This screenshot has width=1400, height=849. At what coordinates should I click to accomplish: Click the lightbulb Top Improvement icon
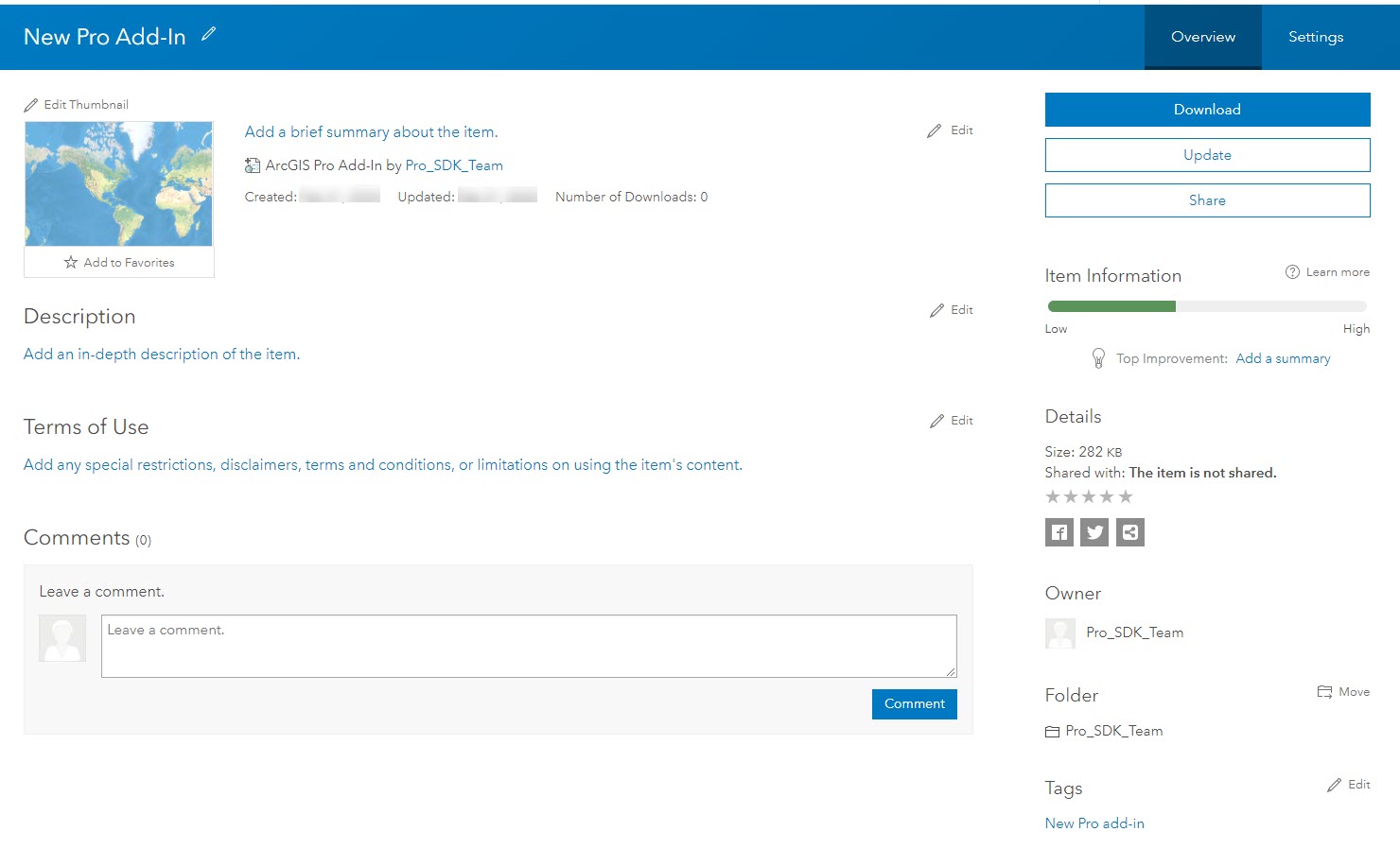(1098, 358)
